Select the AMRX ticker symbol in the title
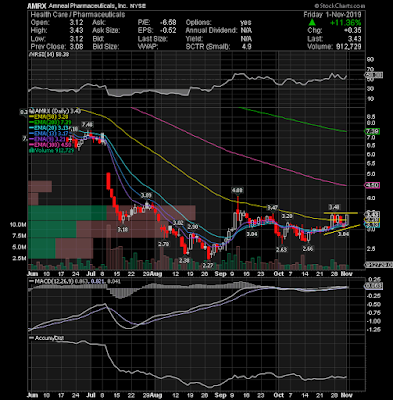 tap(37, 6)
